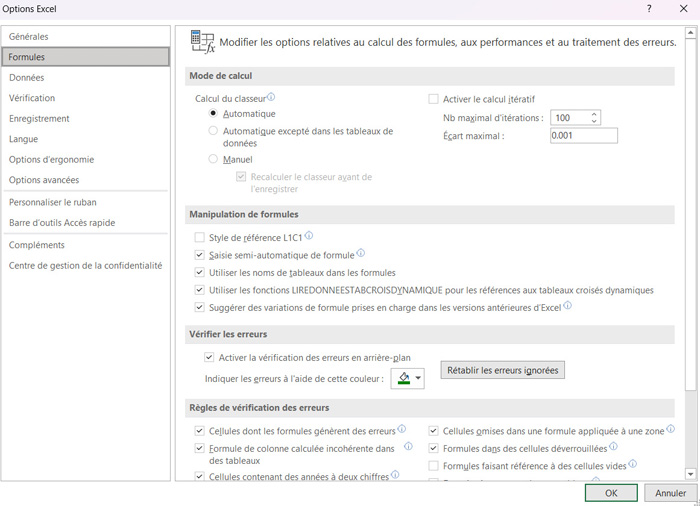Click info icon for Cellules omises dans une formule
The image size is (700, 506).
tap(670, 430)
